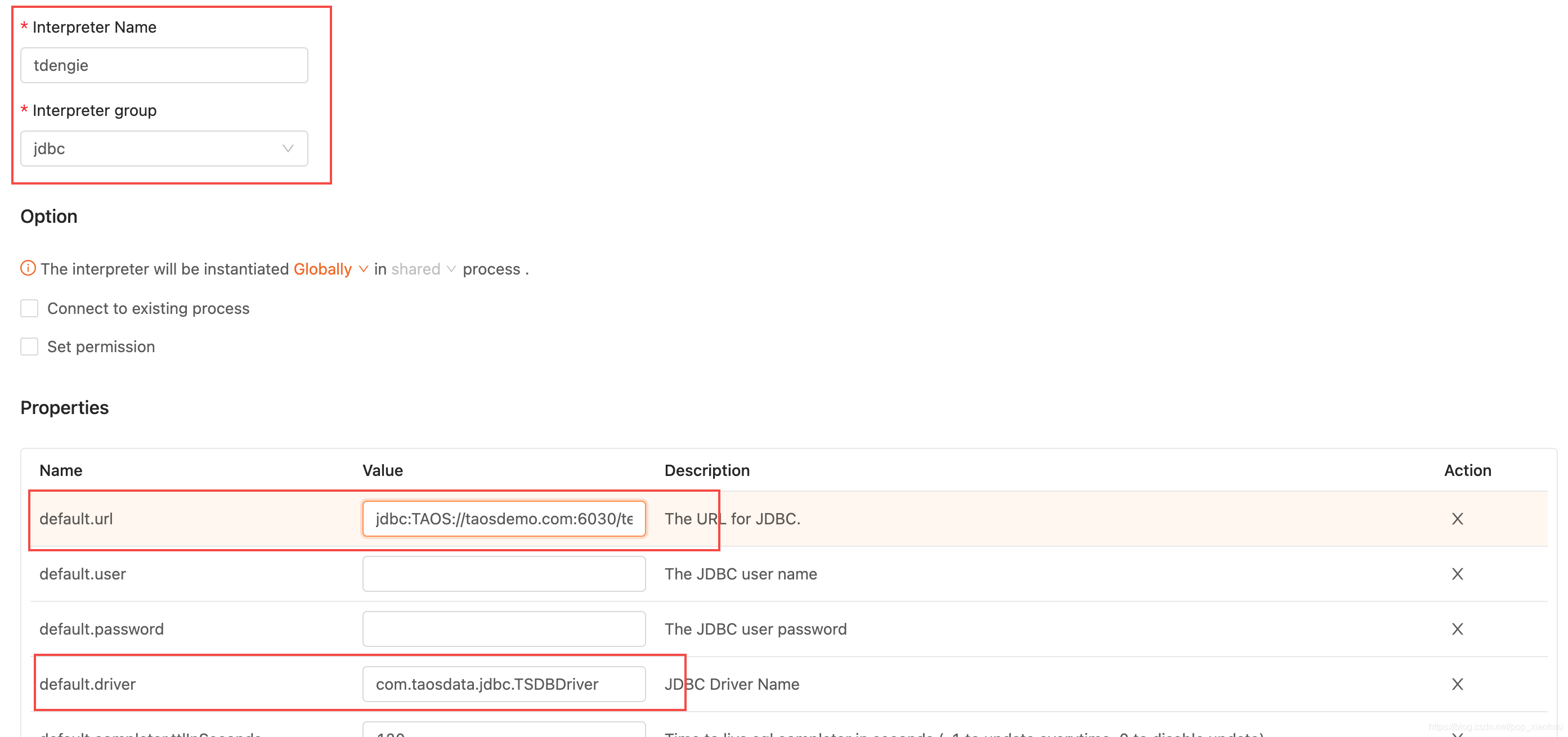Open the Globally instantiation dropdown
The image size is (1568, 737).
point(322,269)
